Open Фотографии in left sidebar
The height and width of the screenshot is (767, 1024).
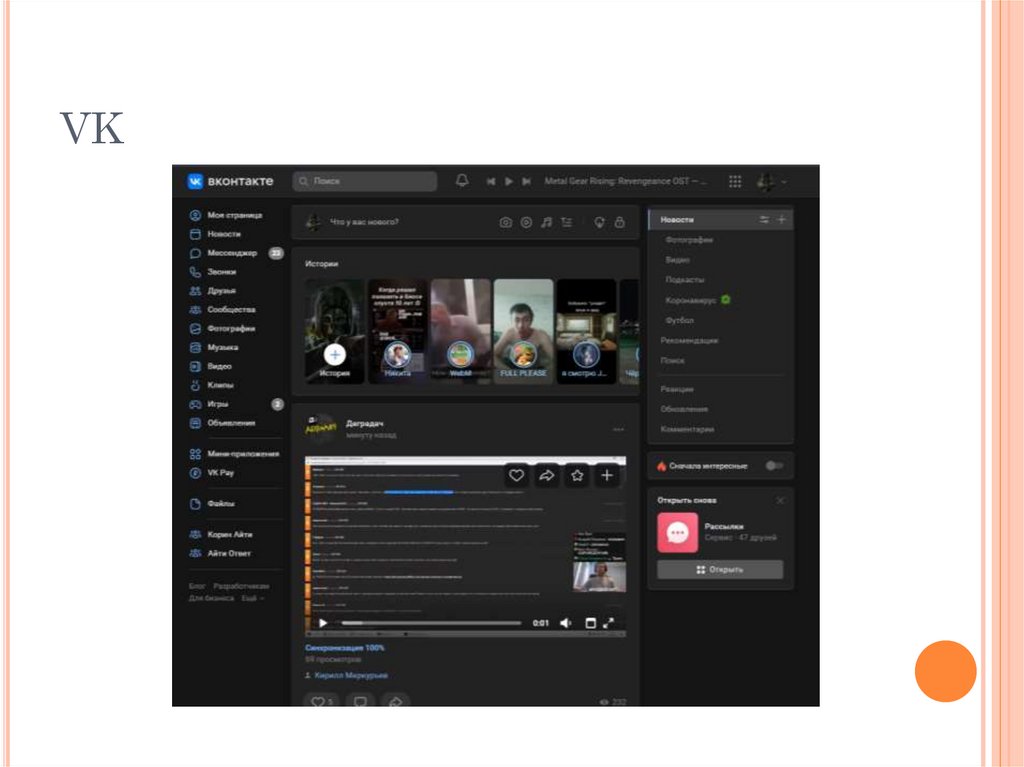(222, 329)
